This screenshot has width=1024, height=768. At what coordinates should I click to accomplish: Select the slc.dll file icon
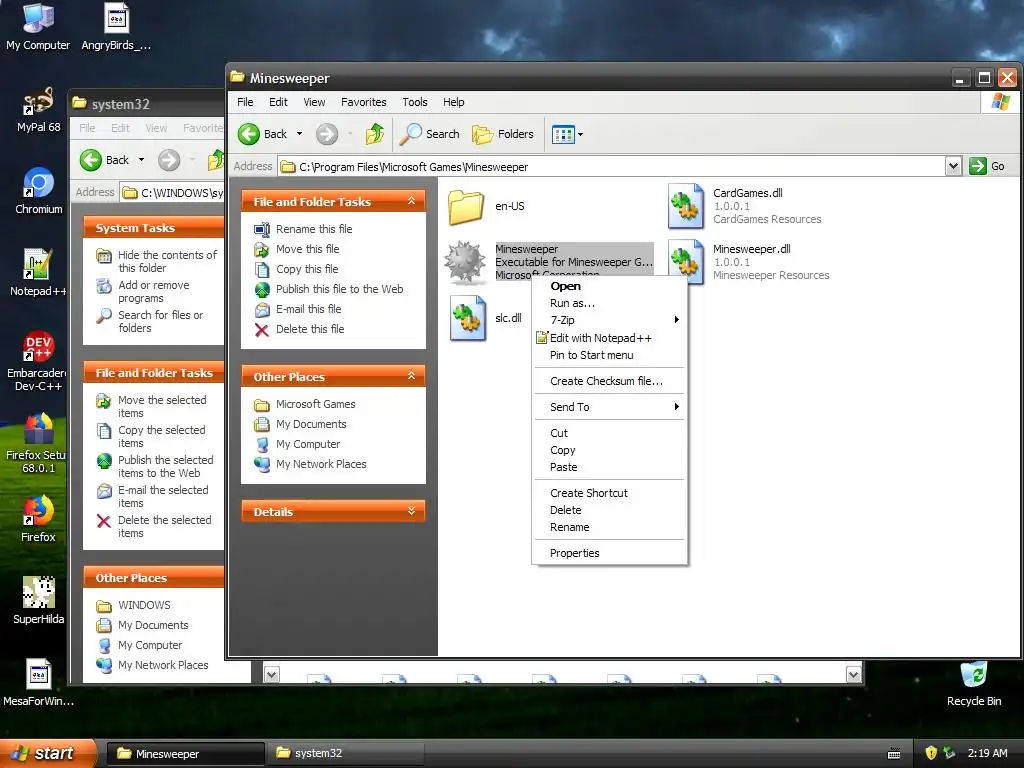(x=468, y=318)
